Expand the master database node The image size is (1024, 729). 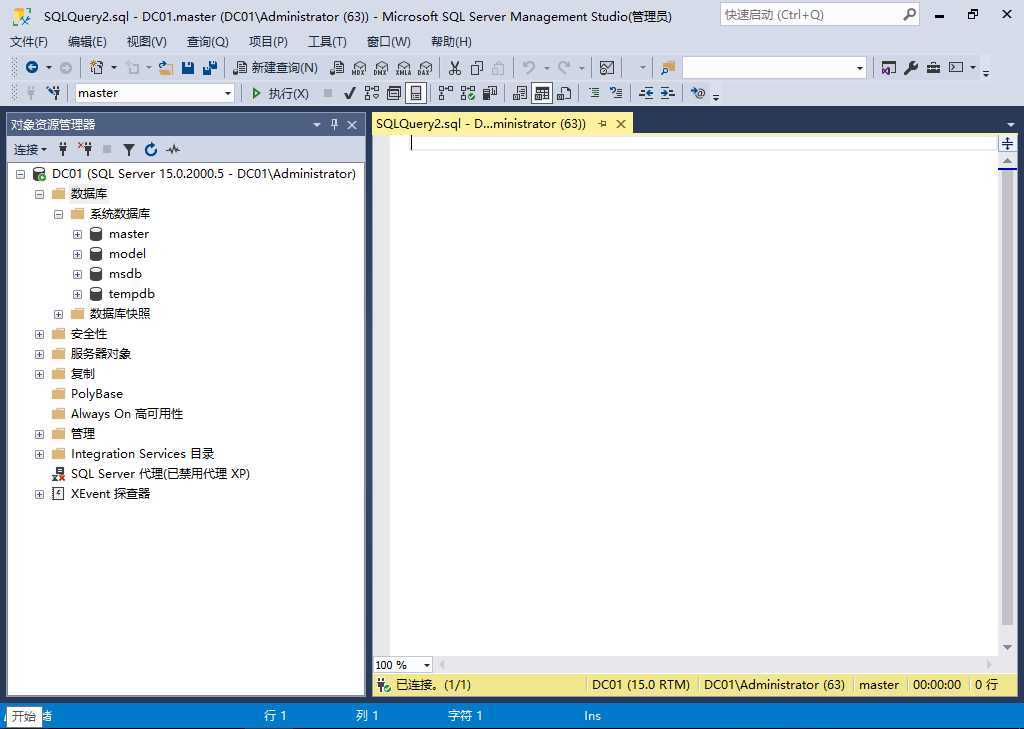click(77, 234)
